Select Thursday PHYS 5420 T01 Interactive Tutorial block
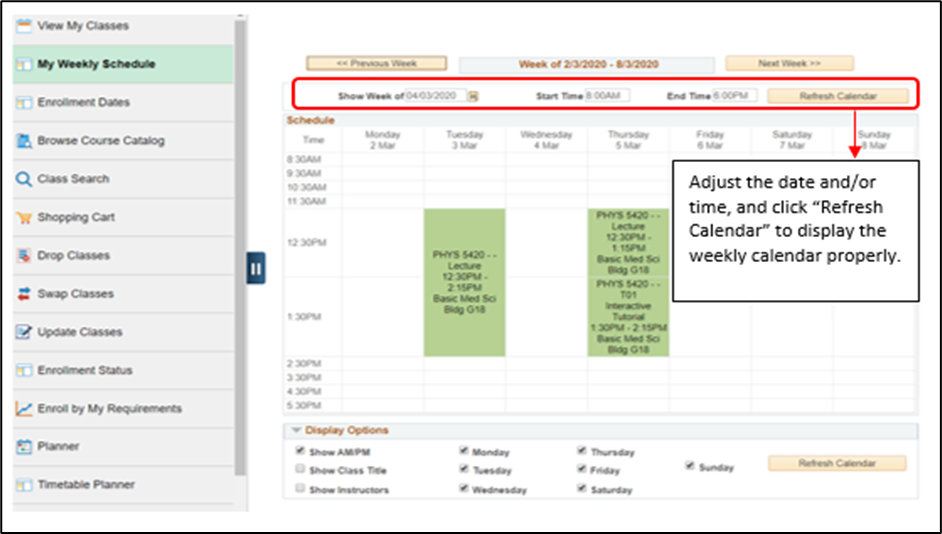Viewport: 942px width, 534px height. pos(628,317)
